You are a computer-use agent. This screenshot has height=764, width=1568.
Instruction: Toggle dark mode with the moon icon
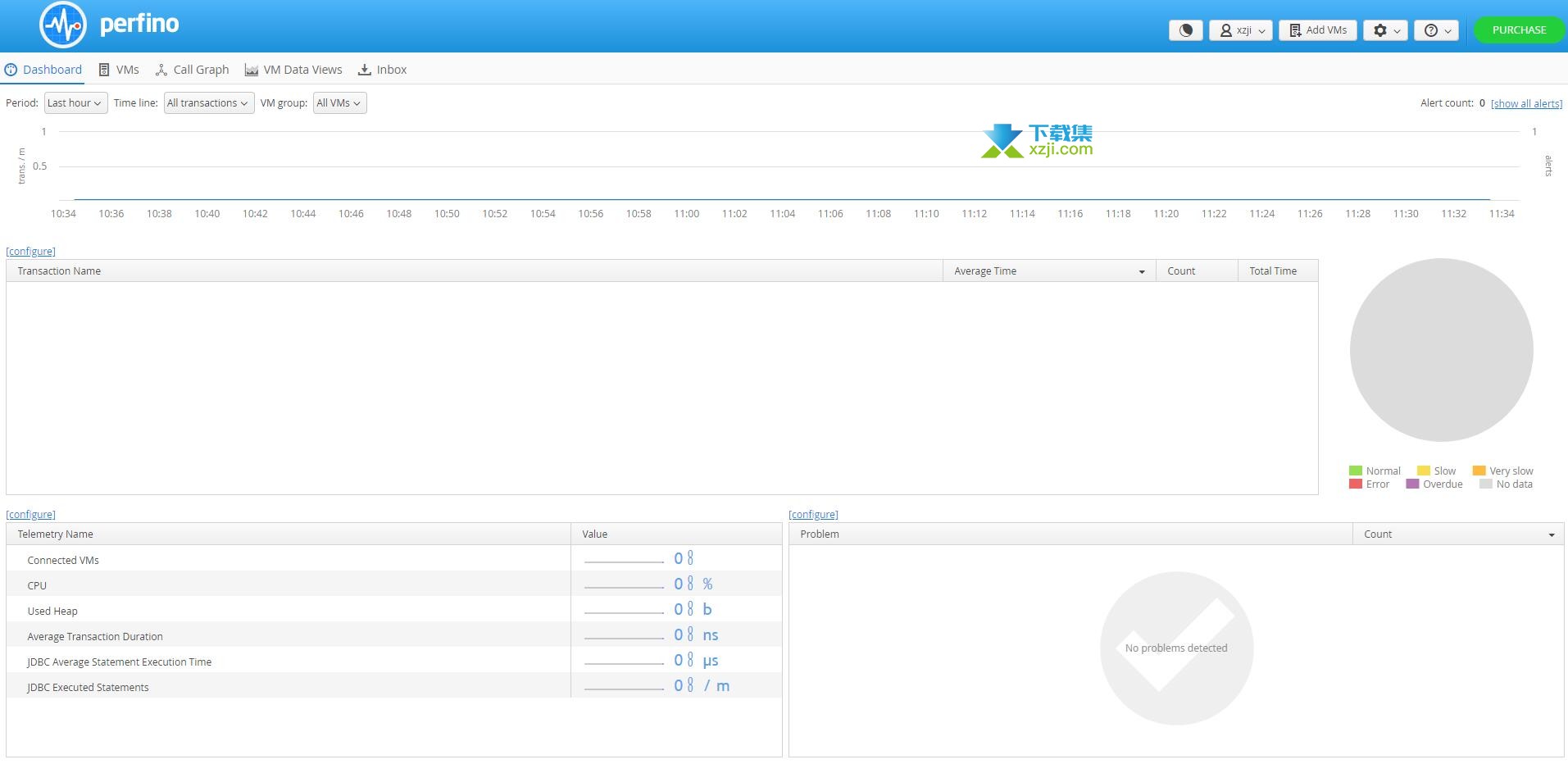pos(1185,30)
